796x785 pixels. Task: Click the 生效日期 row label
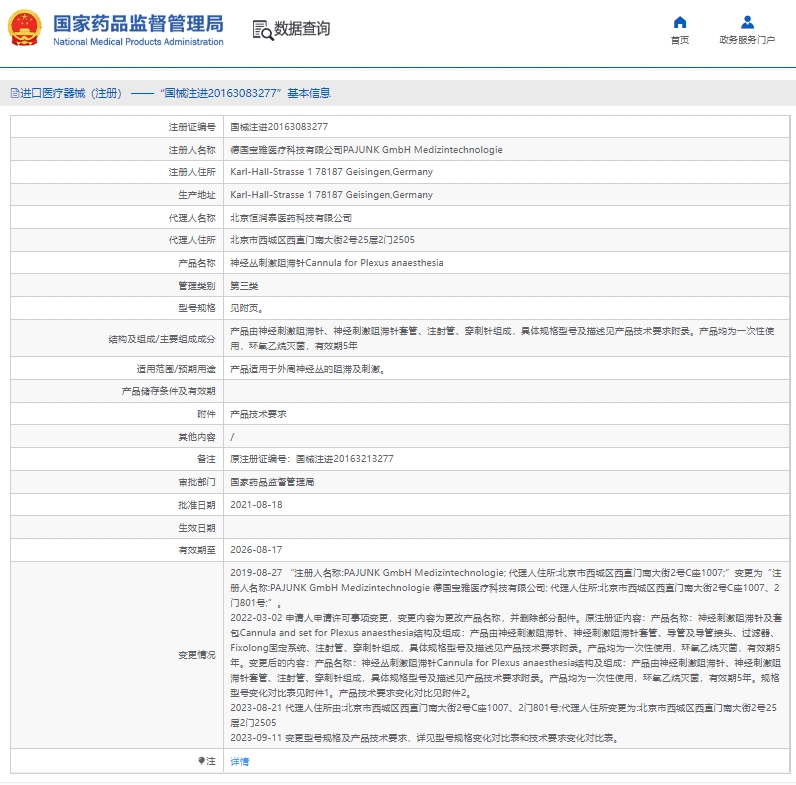click(196, 528)
